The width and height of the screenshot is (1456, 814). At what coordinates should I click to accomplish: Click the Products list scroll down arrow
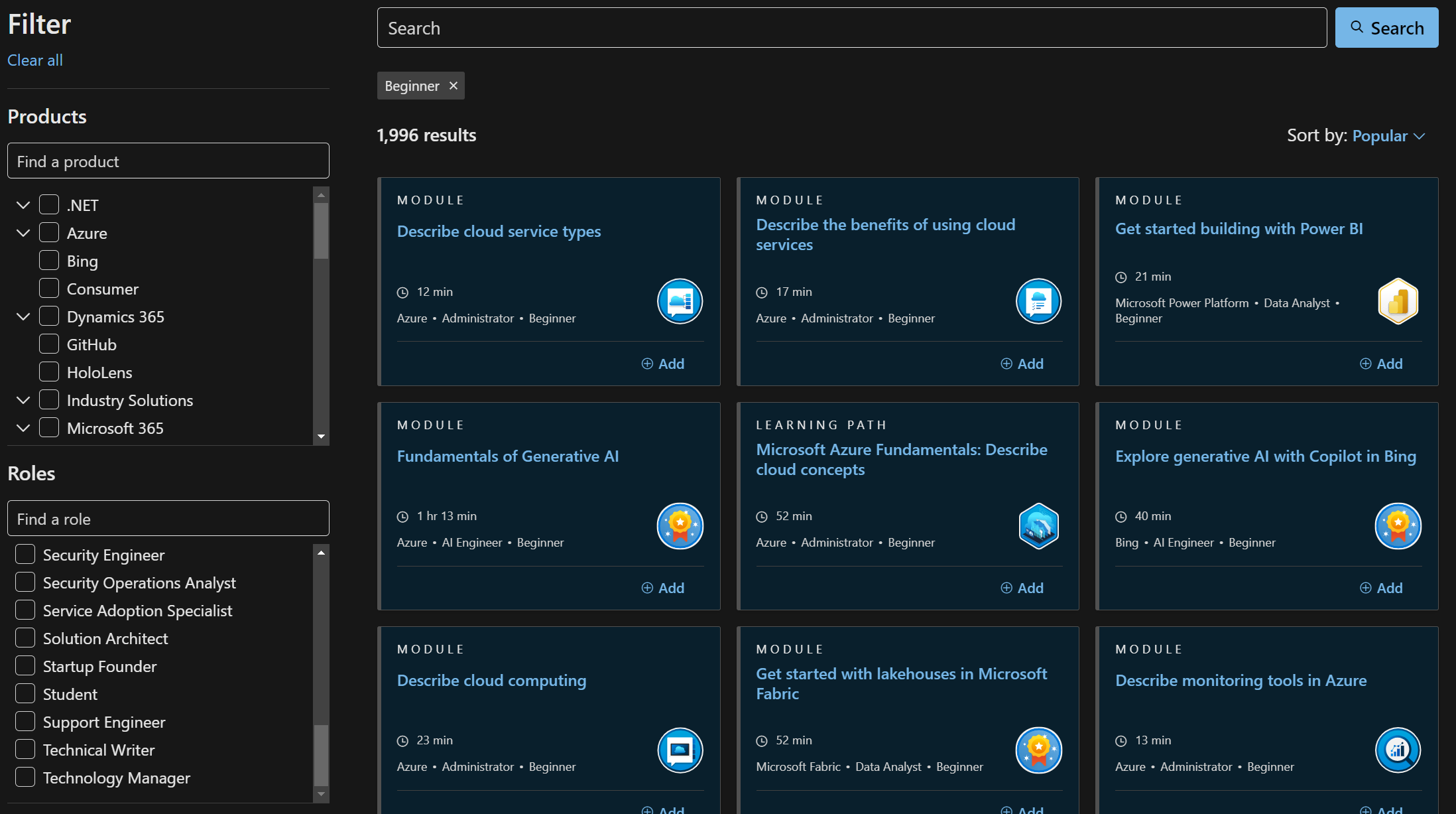[321, 436]
